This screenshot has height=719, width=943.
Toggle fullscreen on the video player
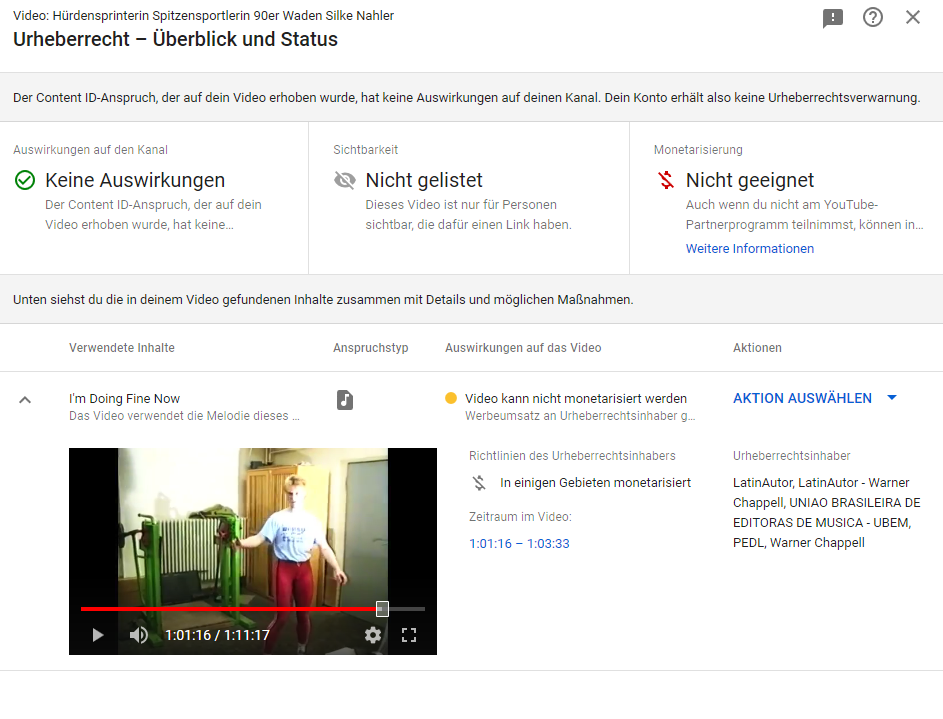click(408, 635)
